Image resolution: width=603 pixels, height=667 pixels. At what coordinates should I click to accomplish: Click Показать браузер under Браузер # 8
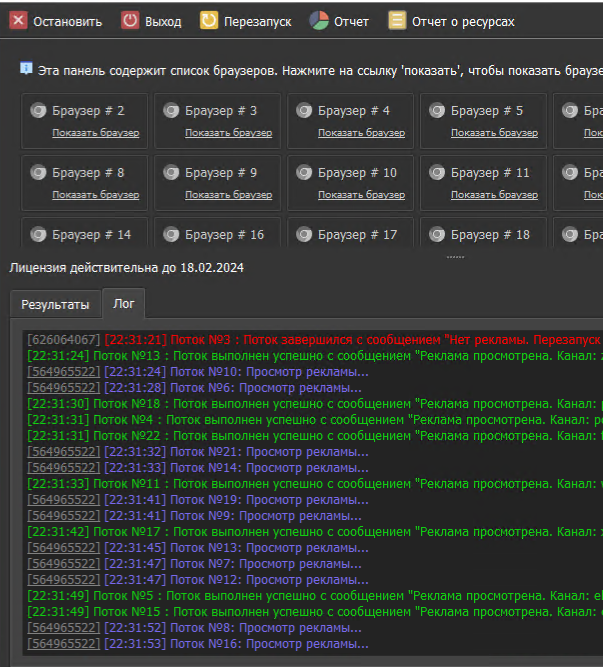[x=95, y=195]
